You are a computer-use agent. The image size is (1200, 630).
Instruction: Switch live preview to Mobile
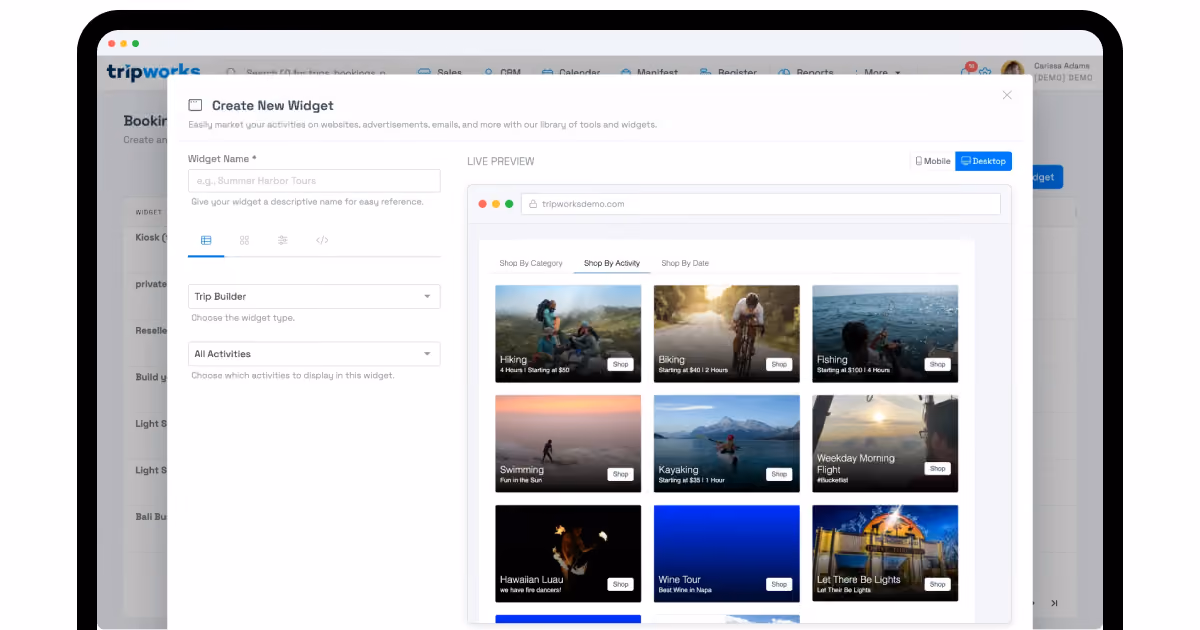pos(933,161)
